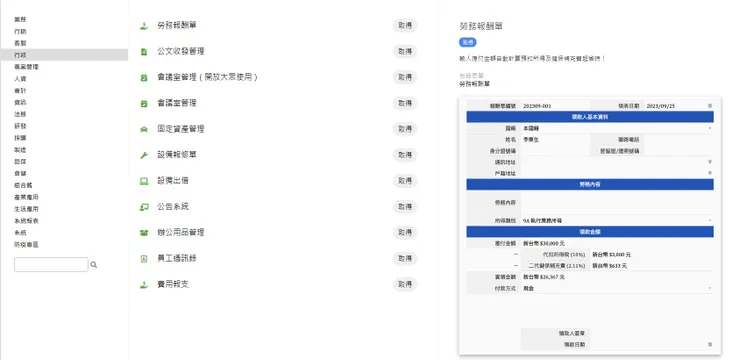The height and width of the screenshot is (360, 740).
Task: Select the 客服 category in the sidebar
Action: [x=20, y=43]
